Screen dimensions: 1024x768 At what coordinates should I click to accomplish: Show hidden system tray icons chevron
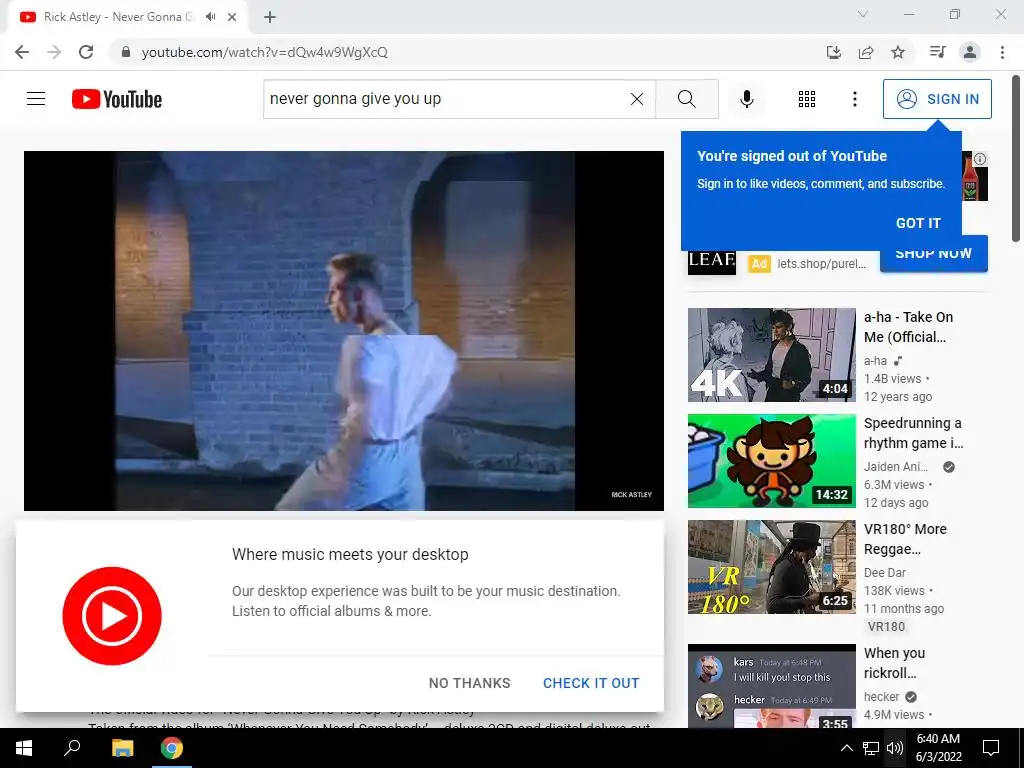[846, 748]
